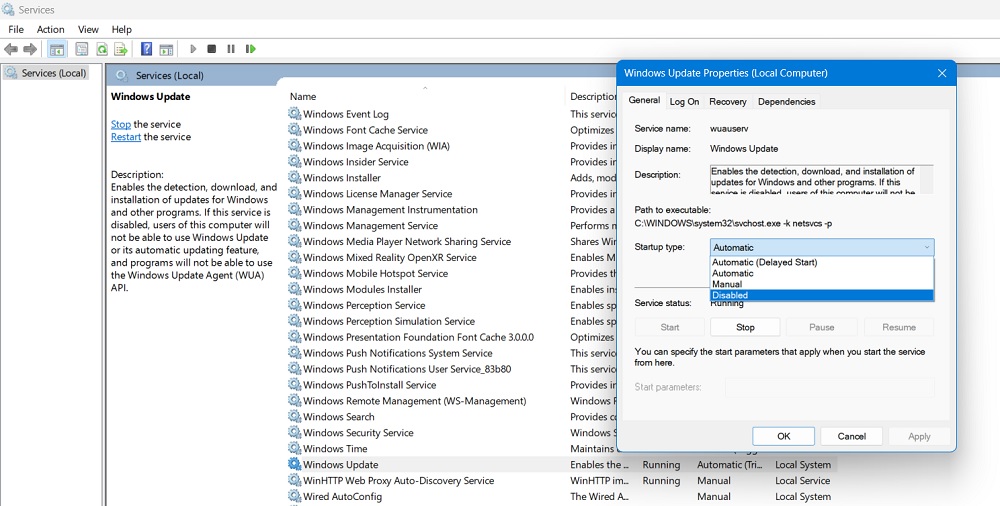Select Windows Push Notifications User Service_83b80
The image size is (1000, 506).
pos(406,369)
